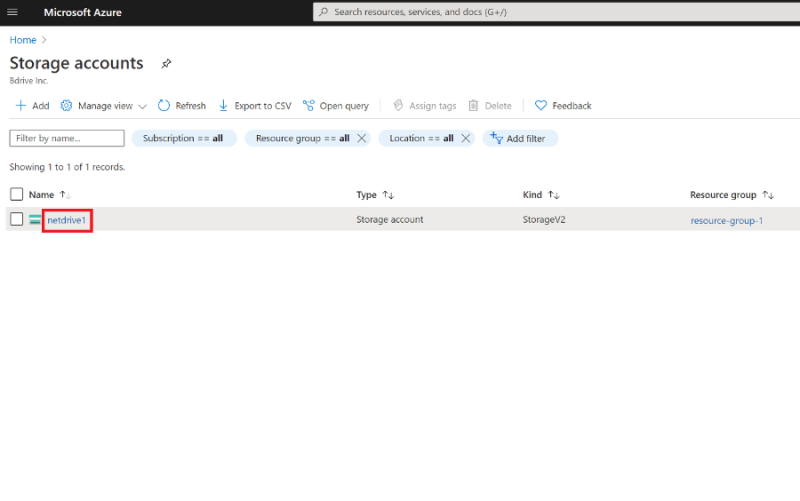The height and width of the screenshot is (501, 800).
Task: Click the Kind column header
Action: click(x=532, y=194)
